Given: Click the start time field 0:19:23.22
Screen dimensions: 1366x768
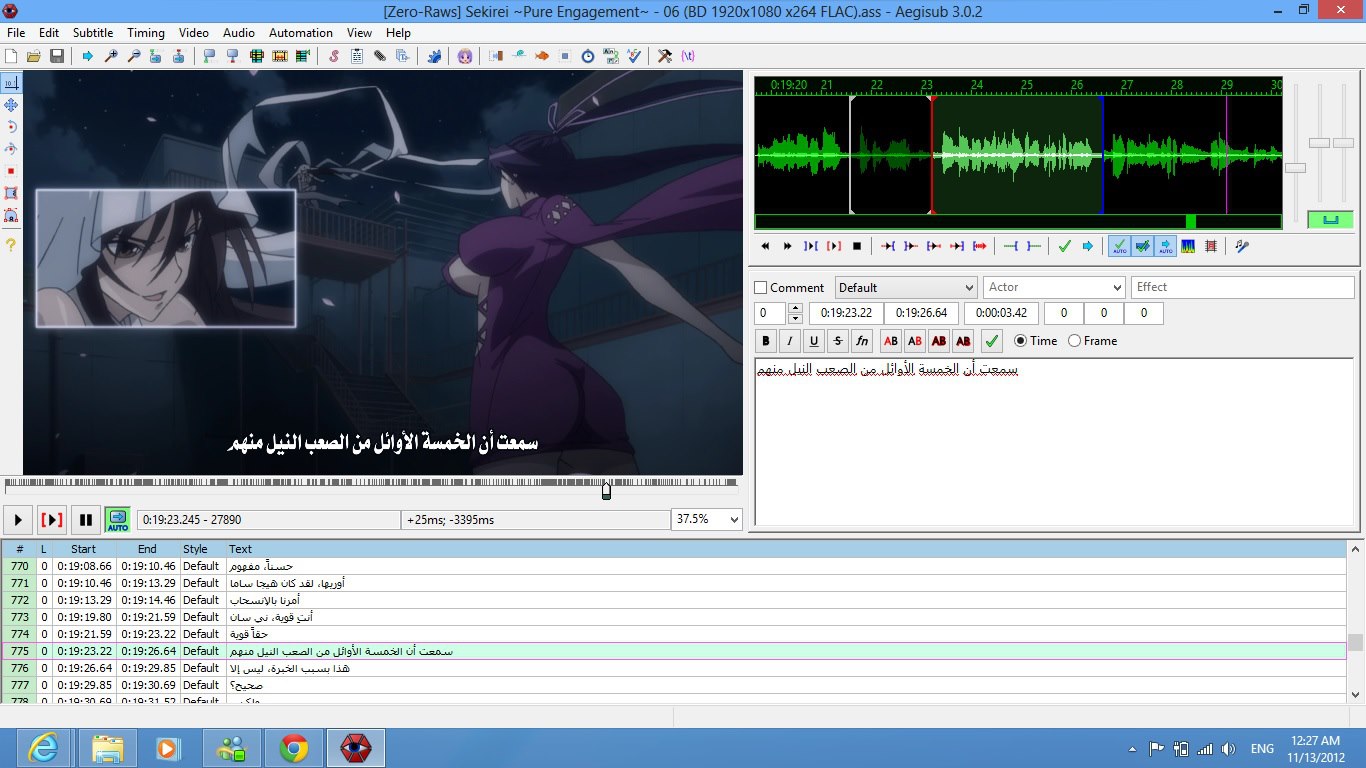Looking at the screenshot, I should 845,314.
